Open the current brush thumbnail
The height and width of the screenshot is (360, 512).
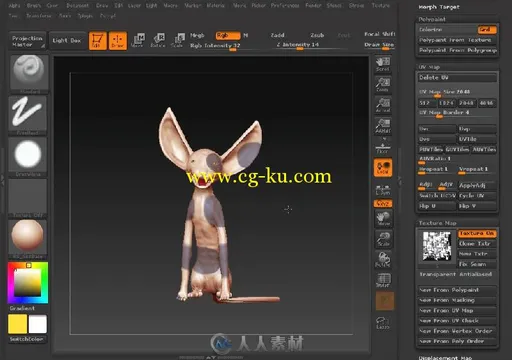coord(29,74)
